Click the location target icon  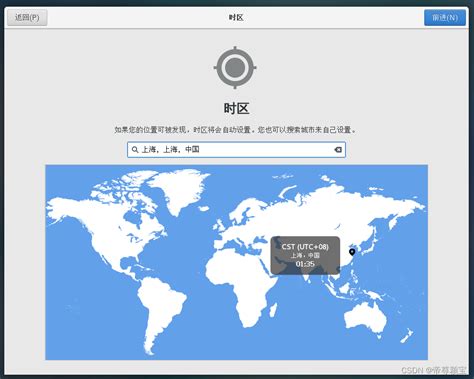[x=235, y=68]
